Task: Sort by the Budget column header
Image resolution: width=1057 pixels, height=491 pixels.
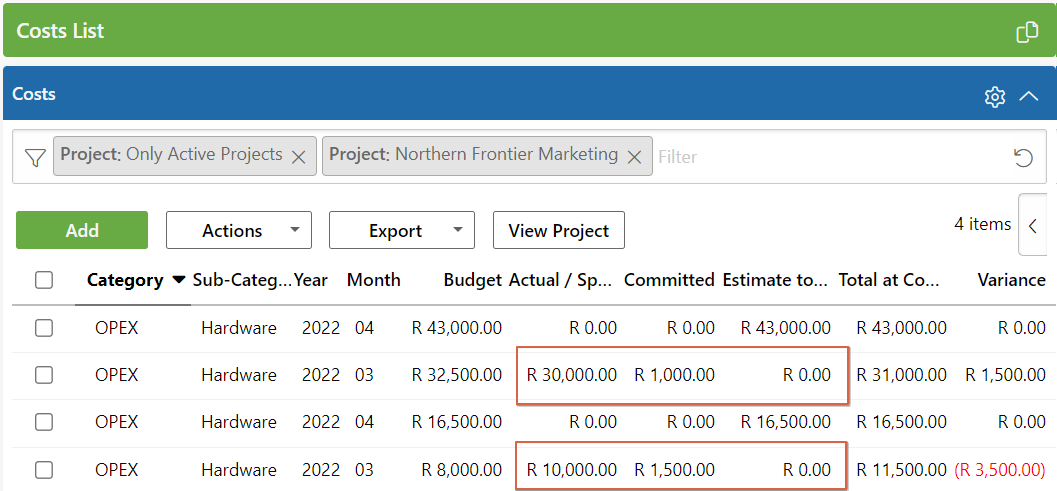Action: pyautogui.click(x=472, y=280)
